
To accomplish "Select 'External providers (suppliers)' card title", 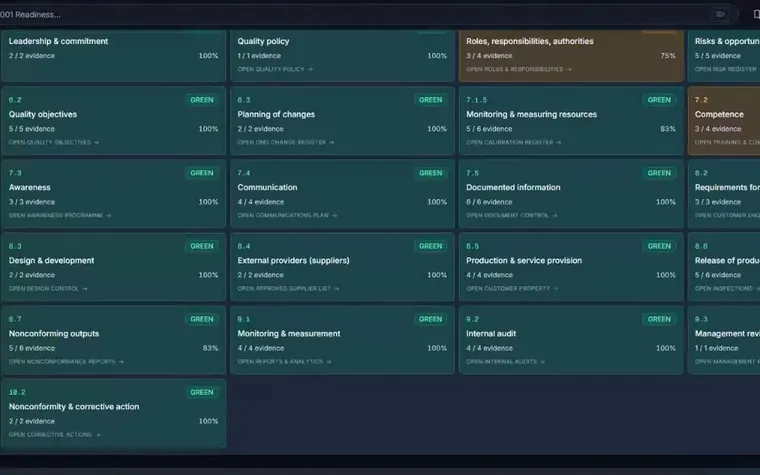I will point(293,261).
